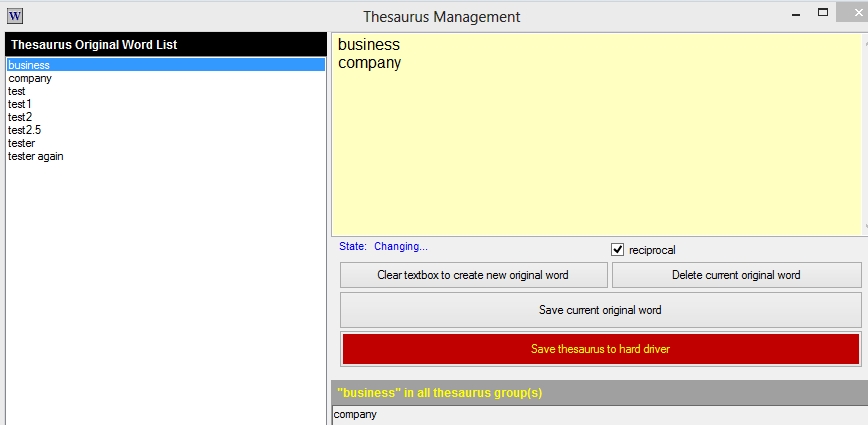
Task: Pick 'test1' in the word list
Action: (20, 104)
